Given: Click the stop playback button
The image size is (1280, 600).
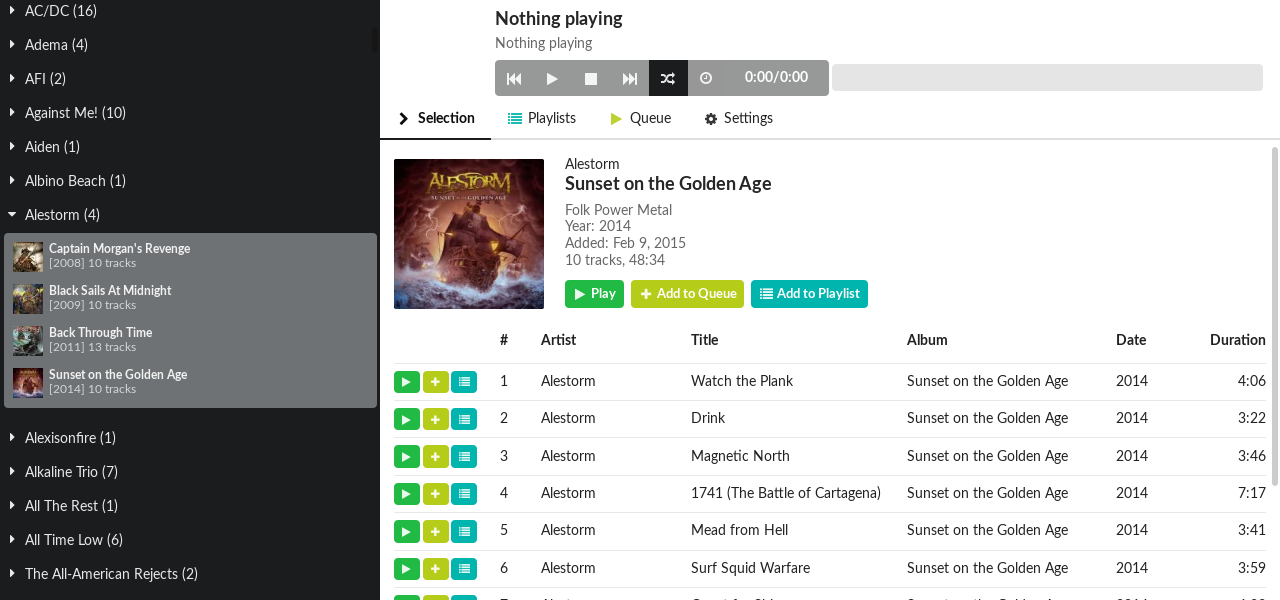Looking at the screenshot, I should (x=591, y=78).
